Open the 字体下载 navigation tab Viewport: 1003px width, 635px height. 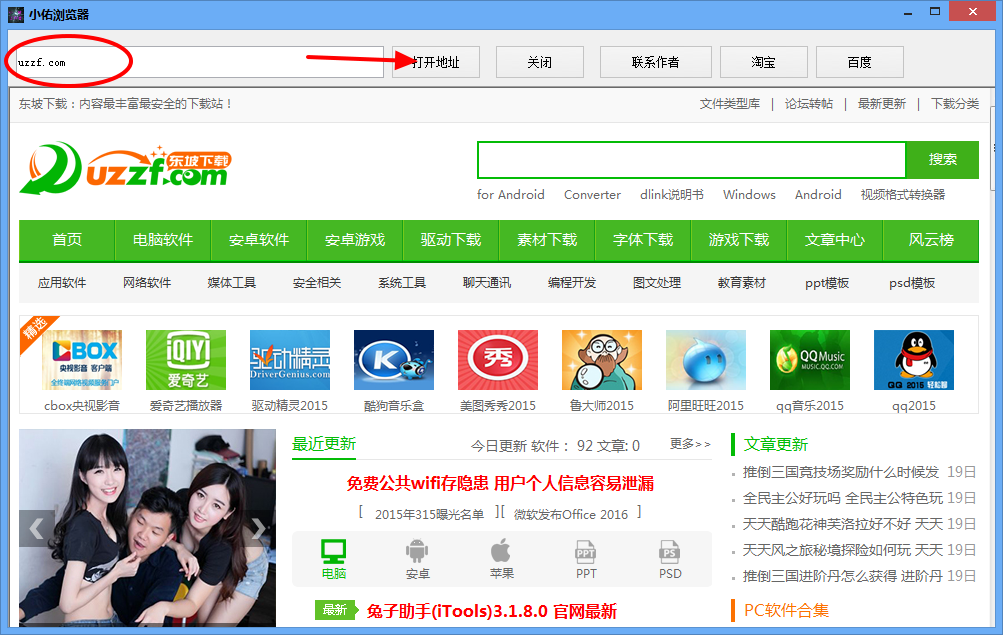(643, 240)
